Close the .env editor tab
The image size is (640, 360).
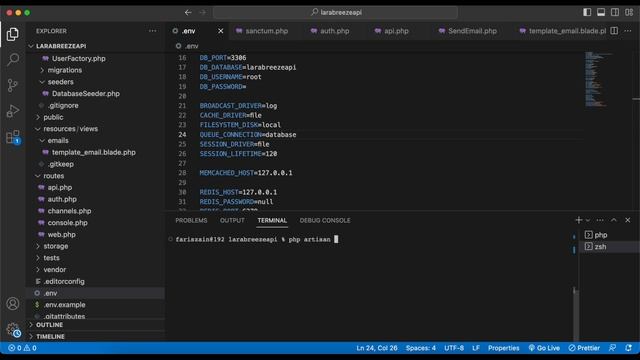[x=220, y=31]
